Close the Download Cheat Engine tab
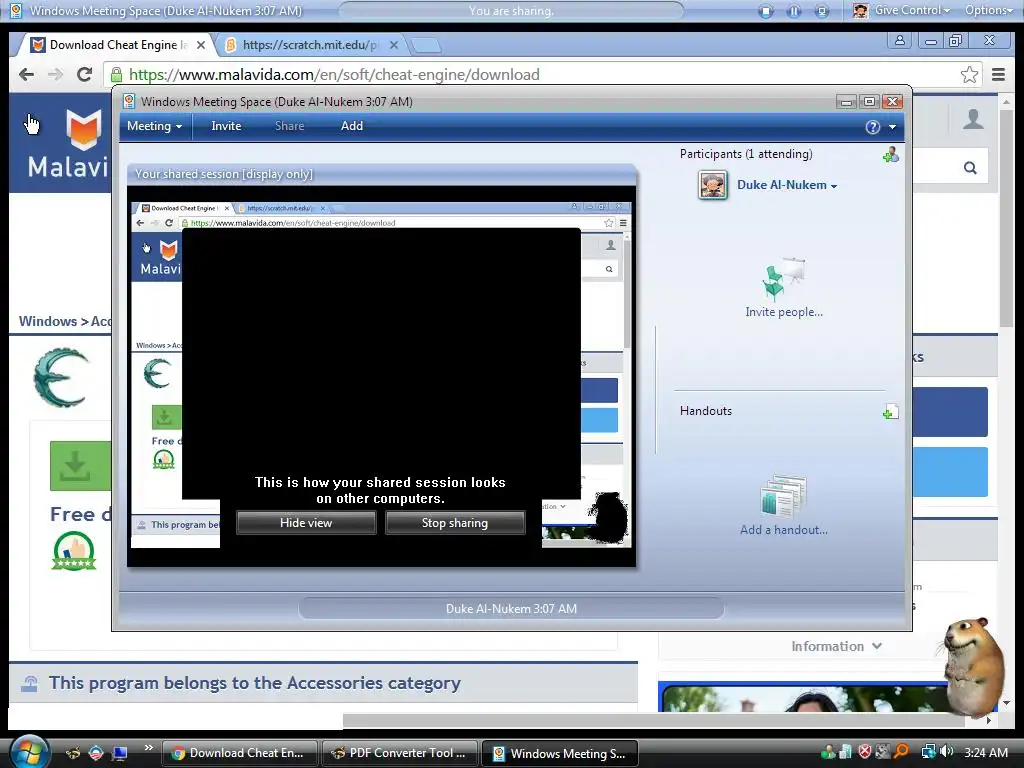 201,45
